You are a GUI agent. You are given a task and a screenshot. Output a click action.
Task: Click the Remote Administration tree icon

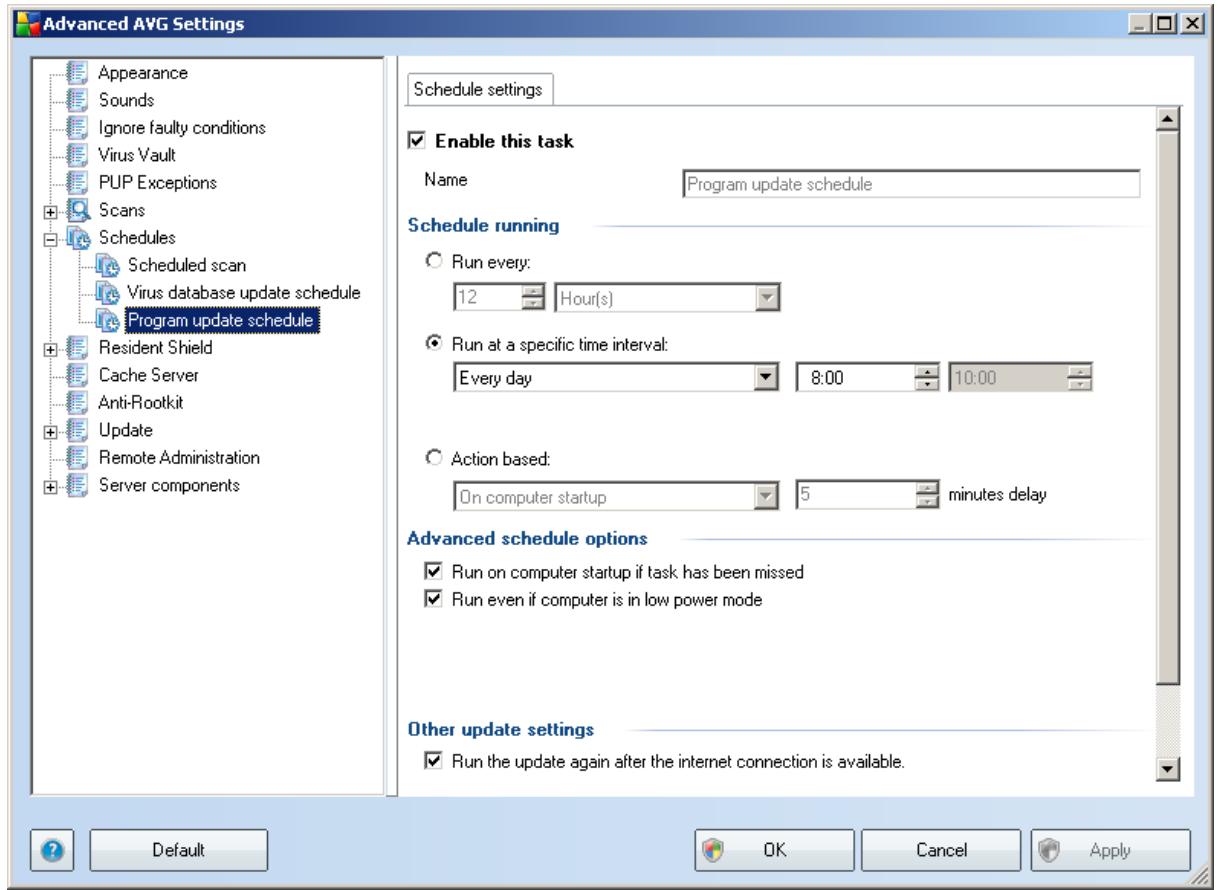click(x=76, y=457)
